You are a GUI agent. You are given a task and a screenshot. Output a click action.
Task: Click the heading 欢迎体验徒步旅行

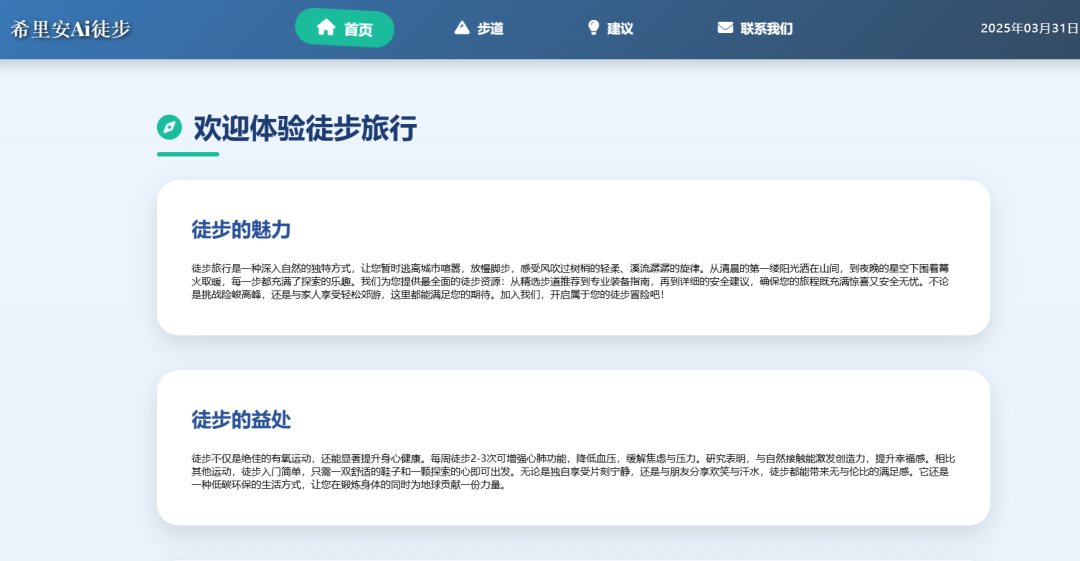click(x=305, y=128)
